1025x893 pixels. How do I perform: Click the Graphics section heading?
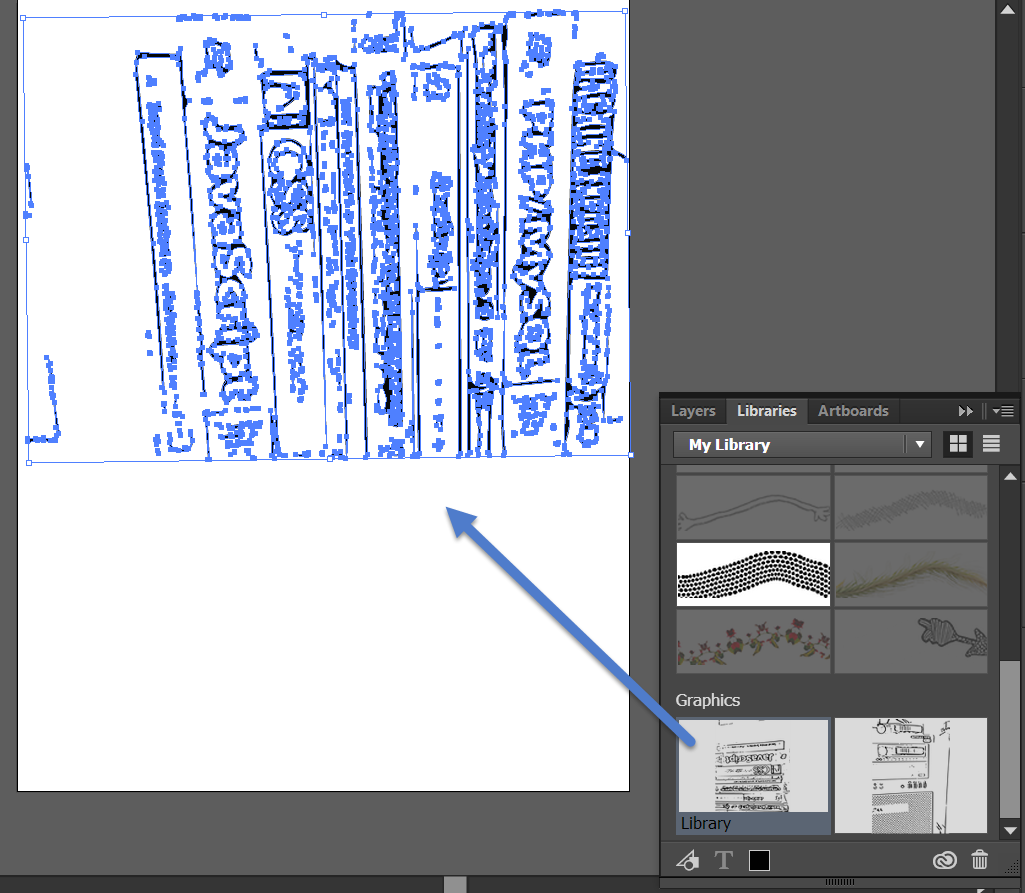[x=707, y=700]
